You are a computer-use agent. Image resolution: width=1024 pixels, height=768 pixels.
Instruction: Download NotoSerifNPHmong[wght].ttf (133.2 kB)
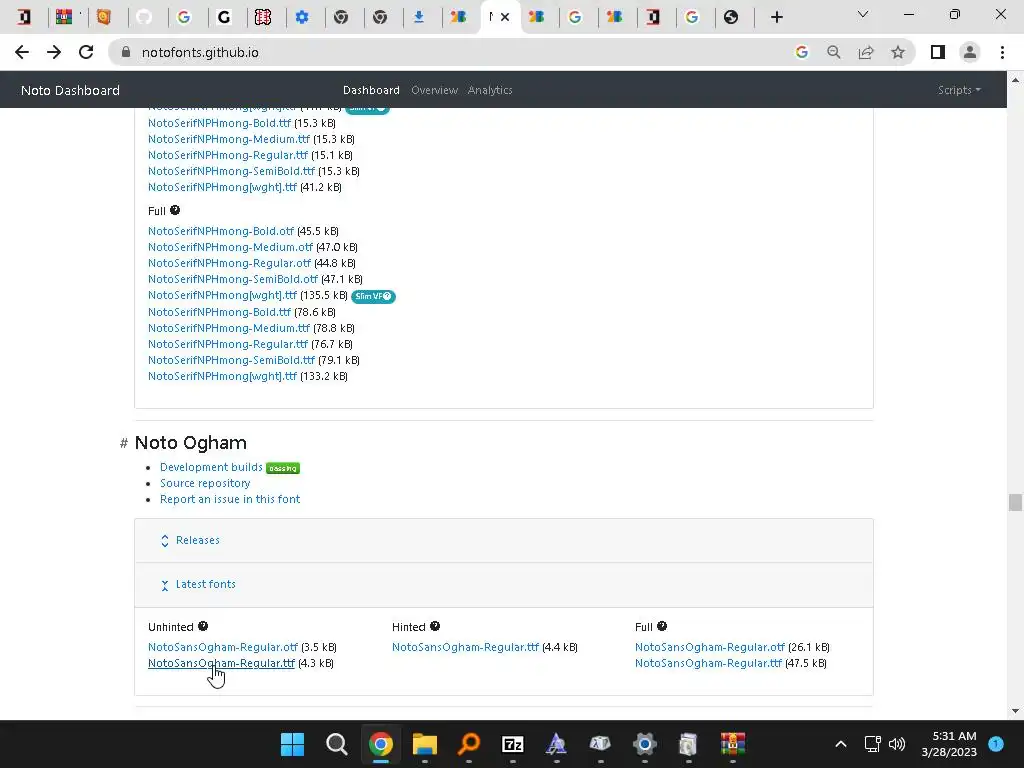(222, 376)
